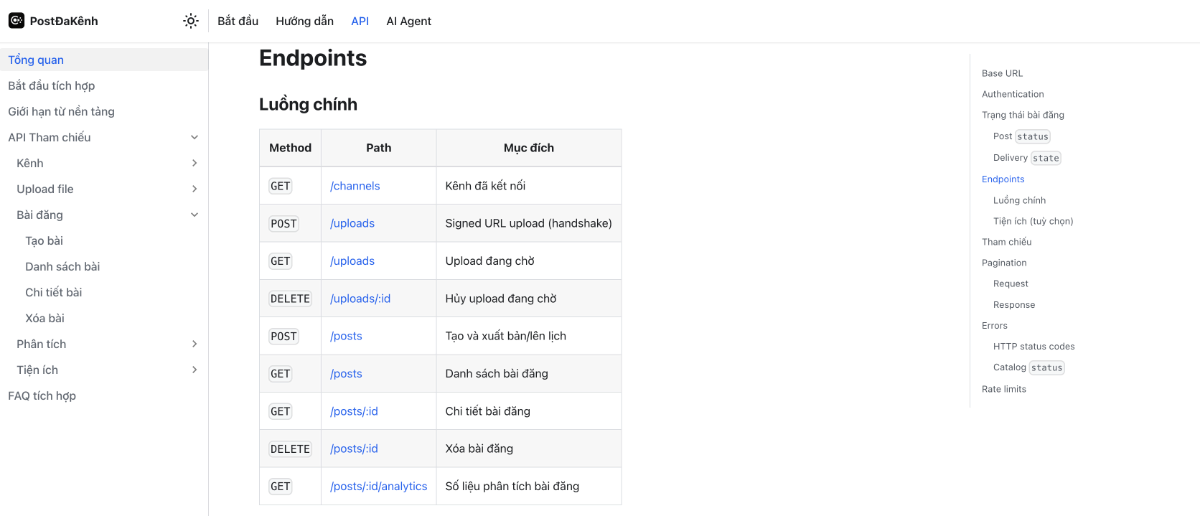Jump to Trạng thái bài đăng section
1200x516 pixels.
(1023, 115)
